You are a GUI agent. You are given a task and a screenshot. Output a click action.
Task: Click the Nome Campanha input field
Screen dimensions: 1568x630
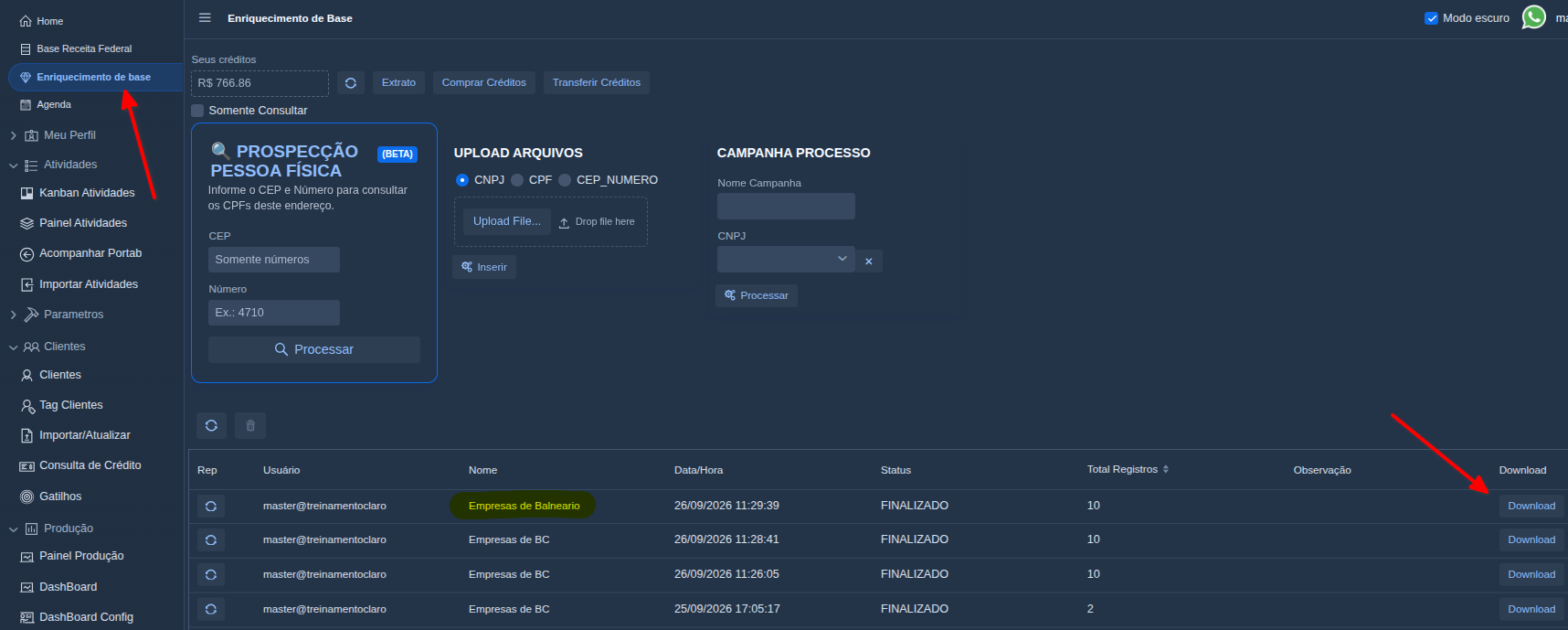click(786, 206)
